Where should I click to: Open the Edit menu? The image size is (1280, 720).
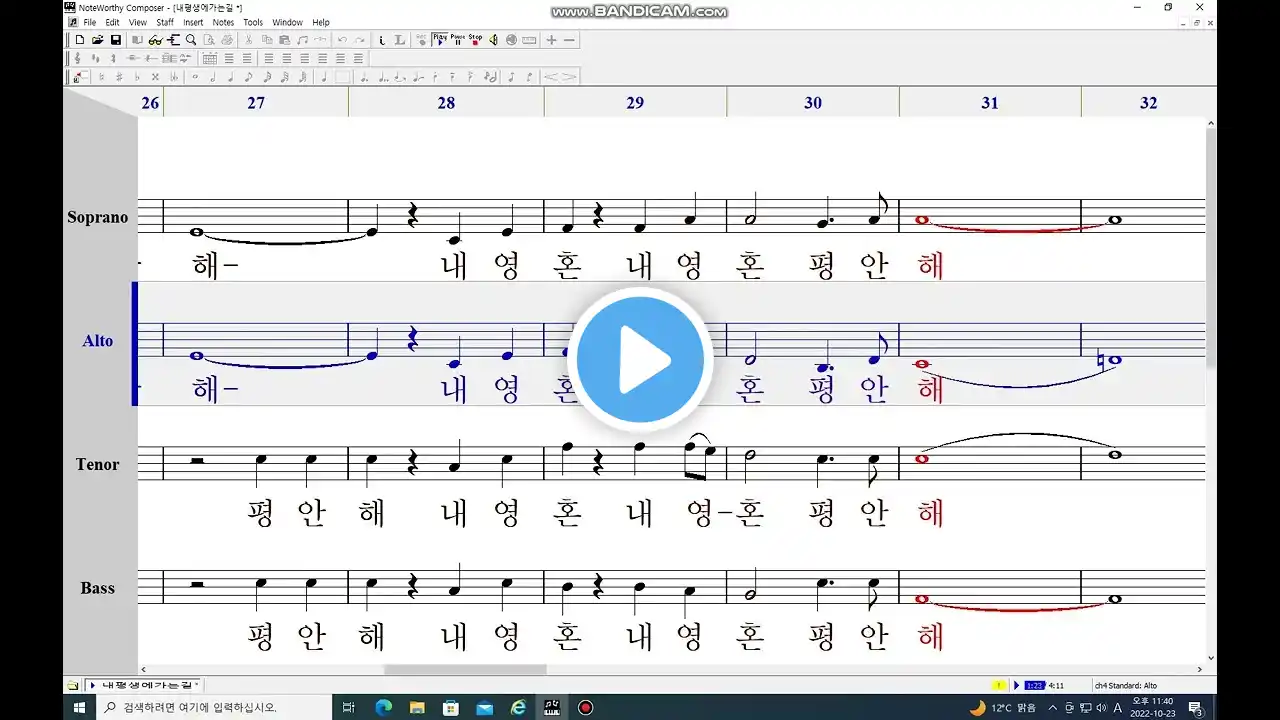point(112,22)
